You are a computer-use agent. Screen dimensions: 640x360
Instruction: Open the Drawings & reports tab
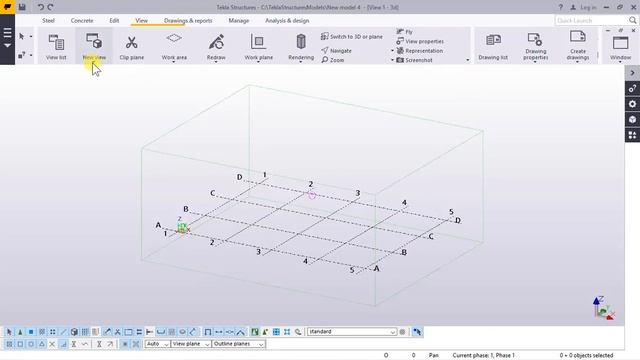pyautogui.click(x=188, y=20)
